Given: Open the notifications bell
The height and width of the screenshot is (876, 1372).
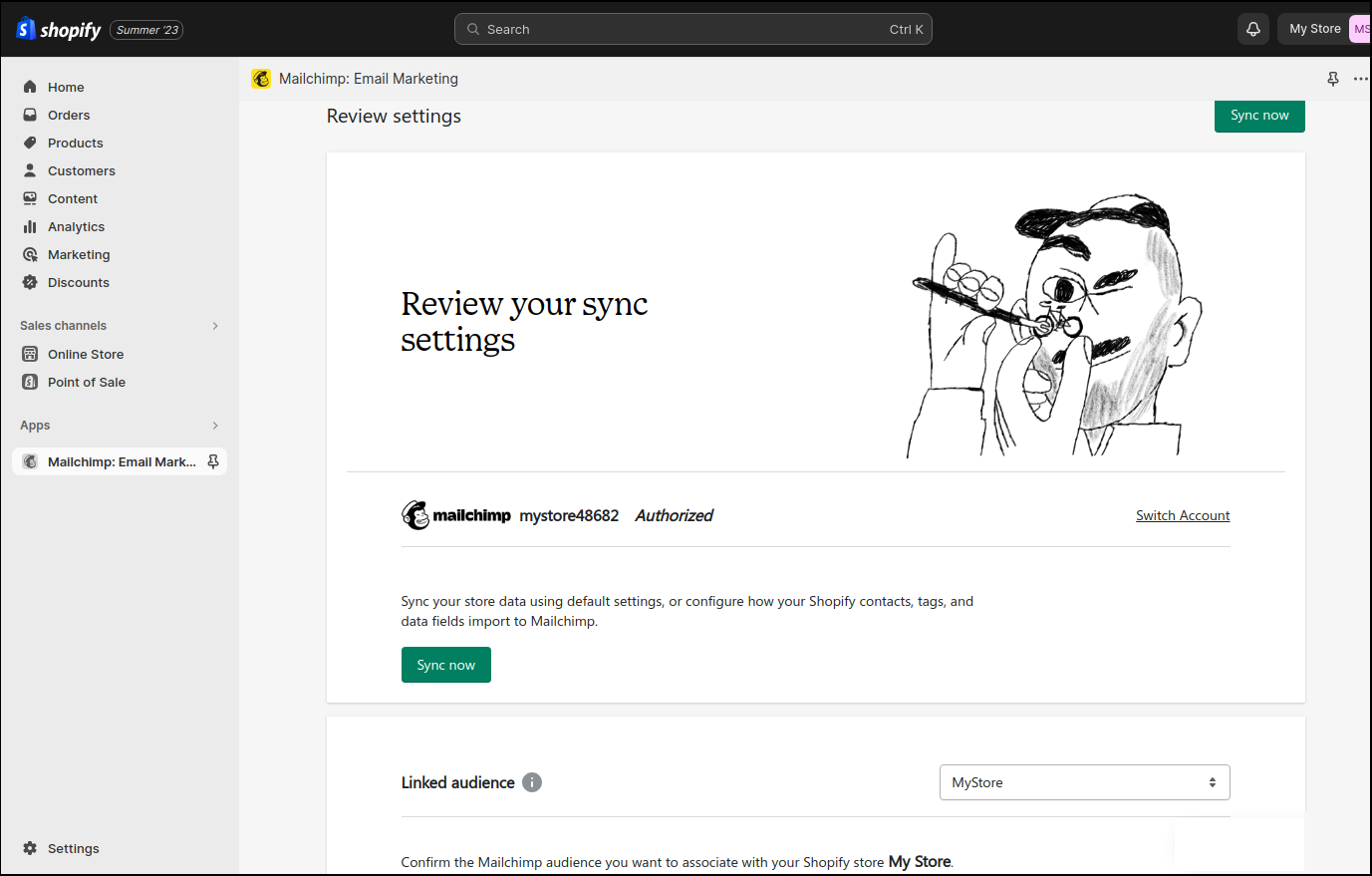Looking at the screenshot, I should (x=1253, y=29).
